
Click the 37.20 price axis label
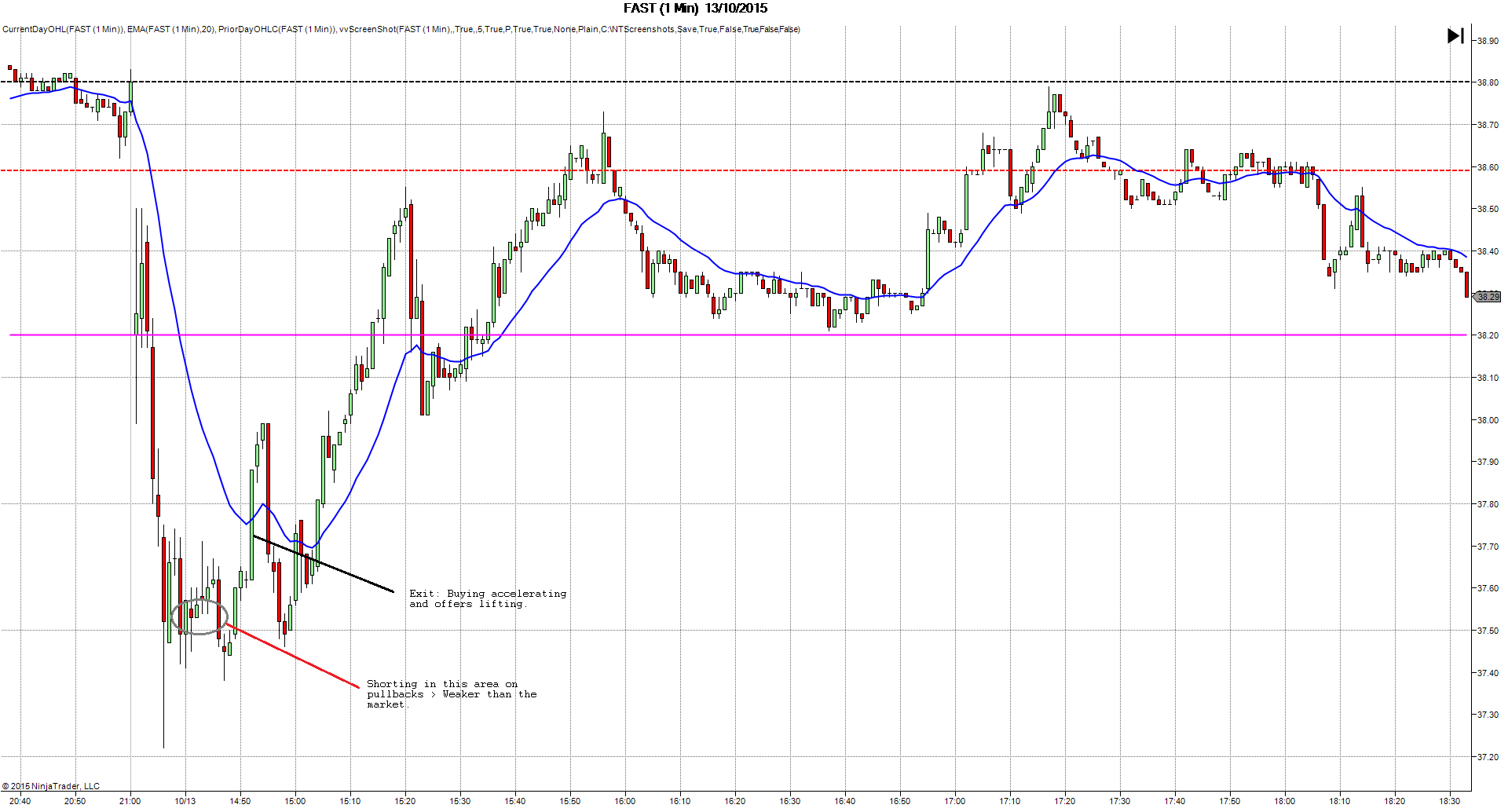[x=1488, y=758]
